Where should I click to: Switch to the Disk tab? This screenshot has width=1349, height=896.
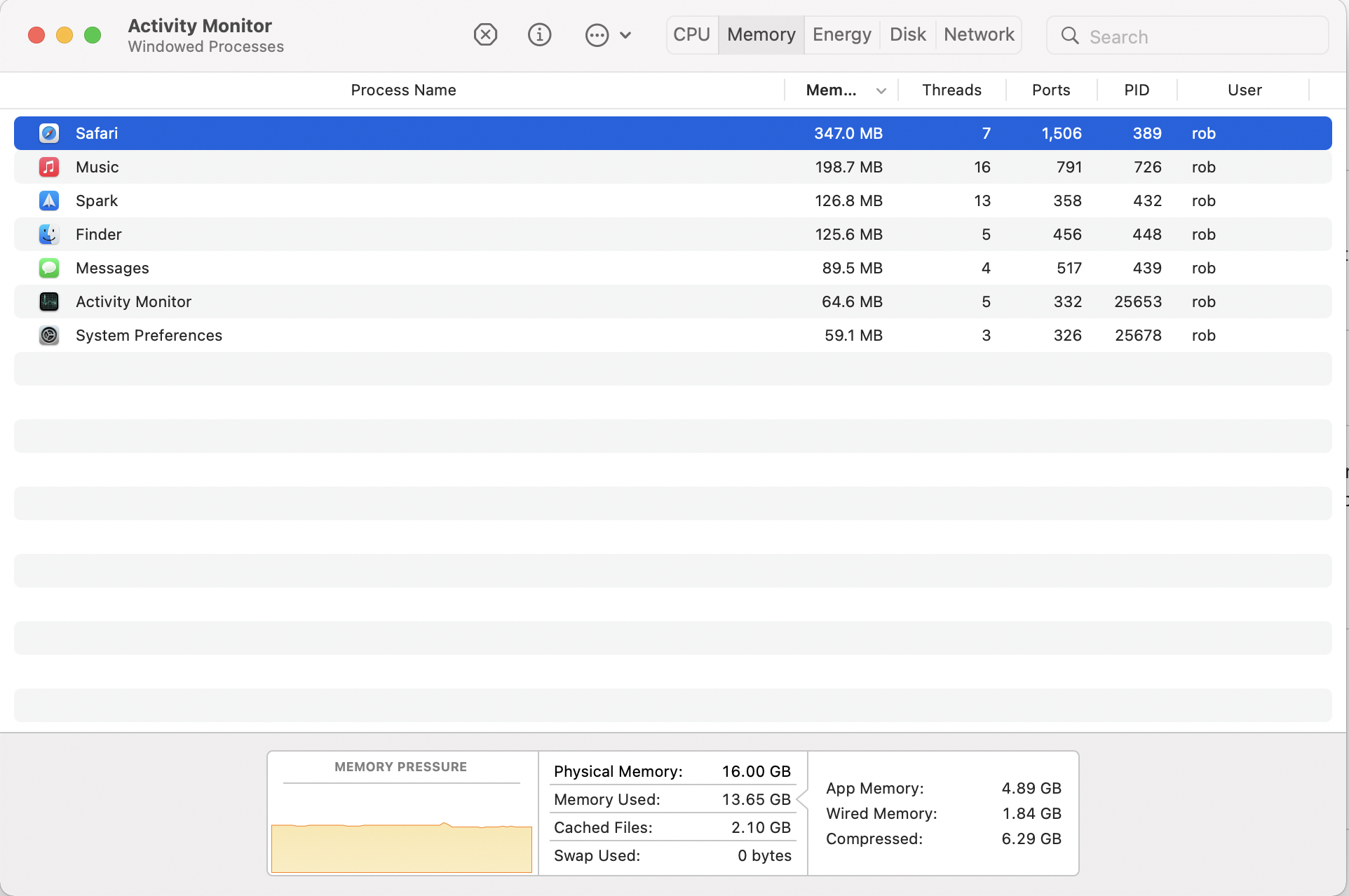click(908, 34)
